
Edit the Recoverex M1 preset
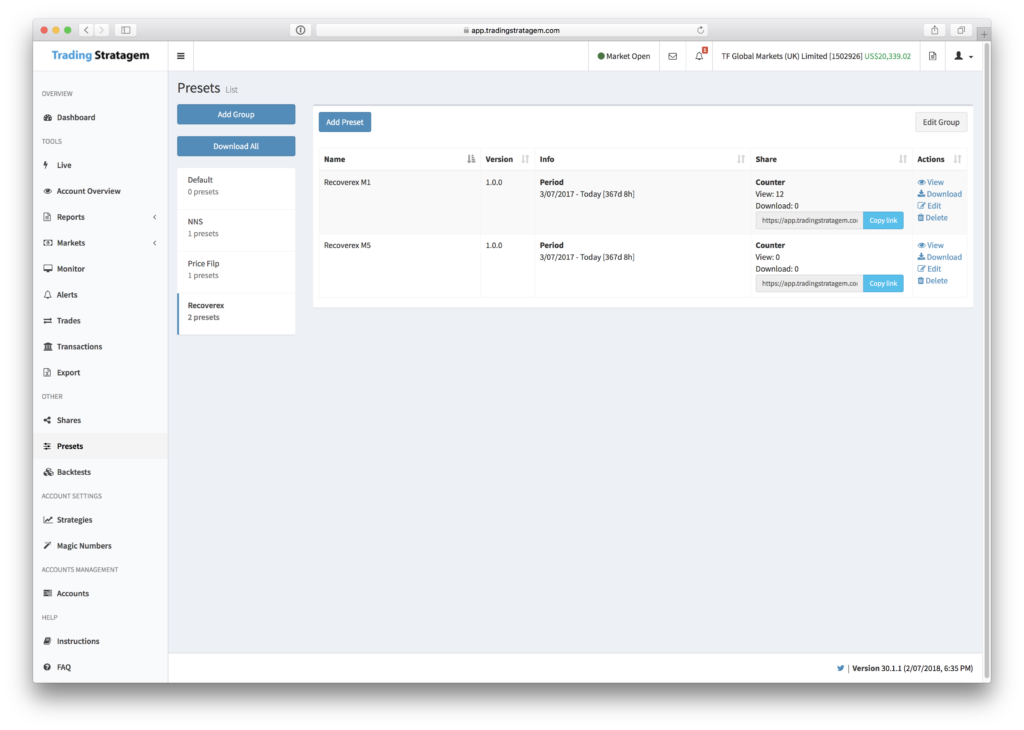[x=929, y=206]
